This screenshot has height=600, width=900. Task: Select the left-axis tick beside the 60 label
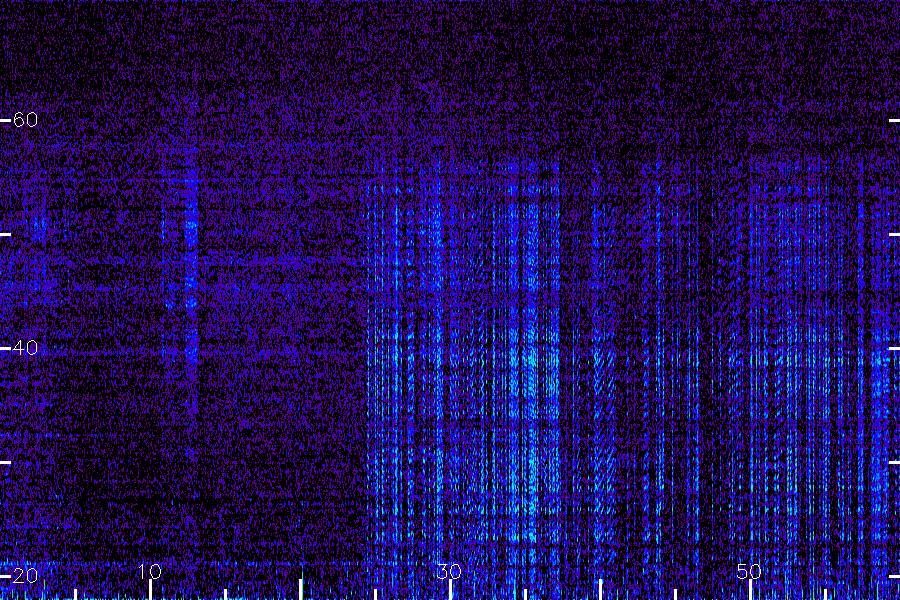[5, 120]
